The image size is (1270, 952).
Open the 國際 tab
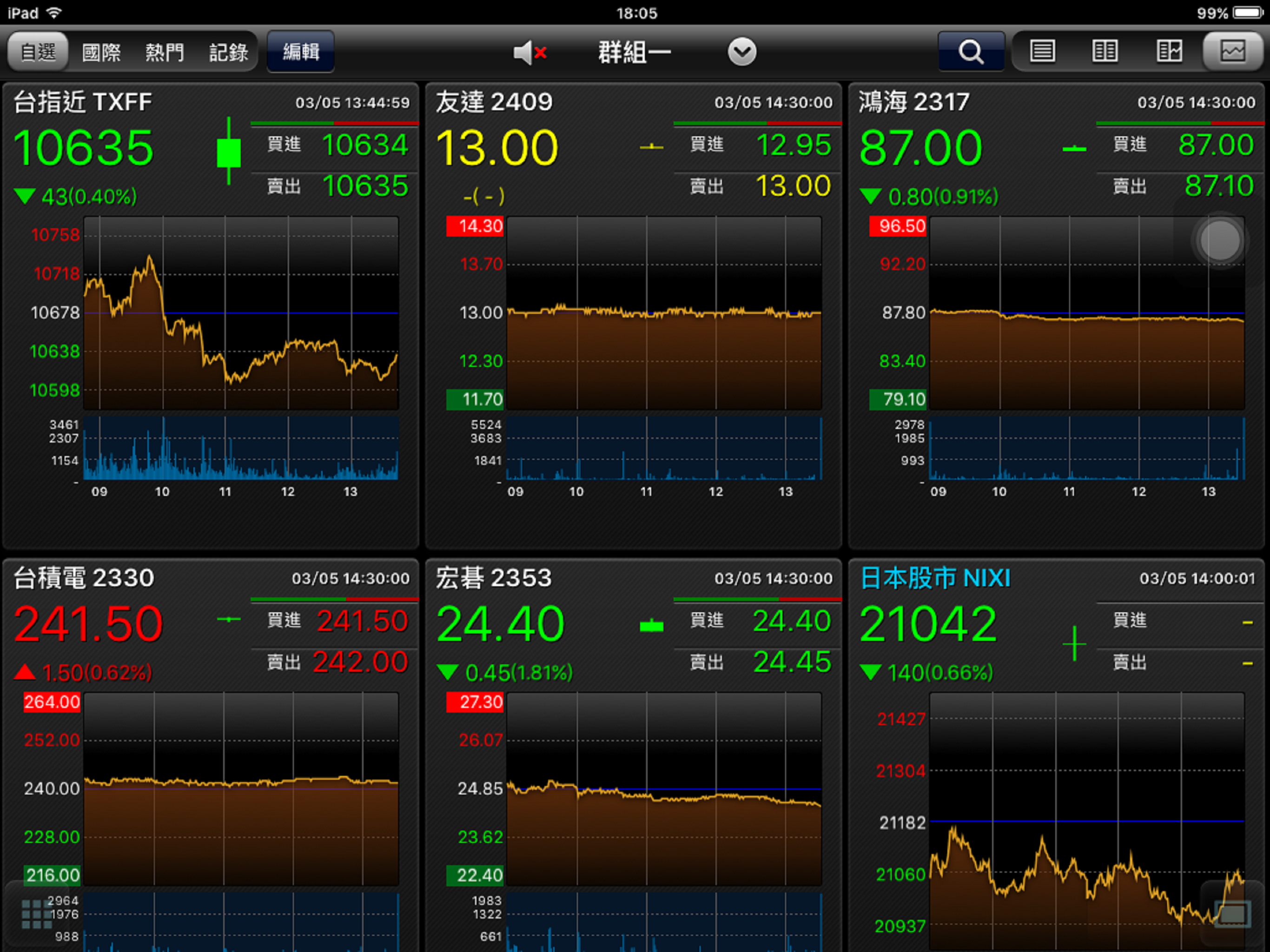click(101, 53)
